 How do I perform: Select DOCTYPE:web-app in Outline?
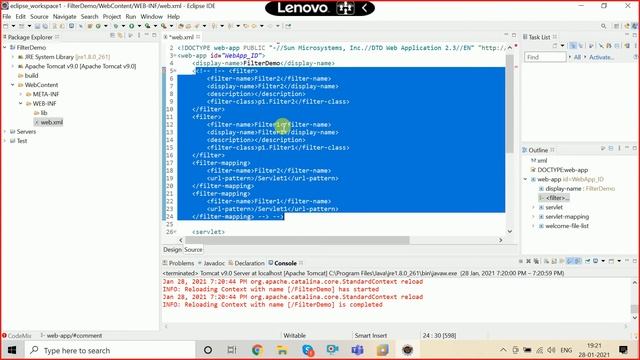(562, 170)
